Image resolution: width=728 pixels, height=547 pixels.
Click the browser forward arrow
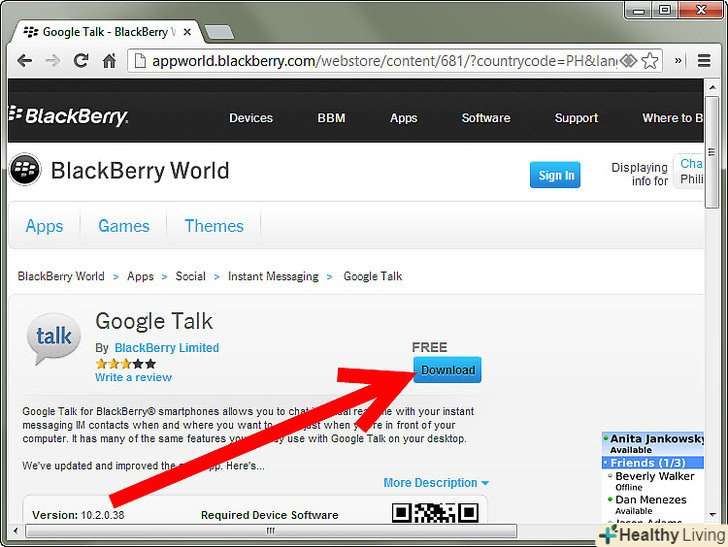tap(52, 61)
